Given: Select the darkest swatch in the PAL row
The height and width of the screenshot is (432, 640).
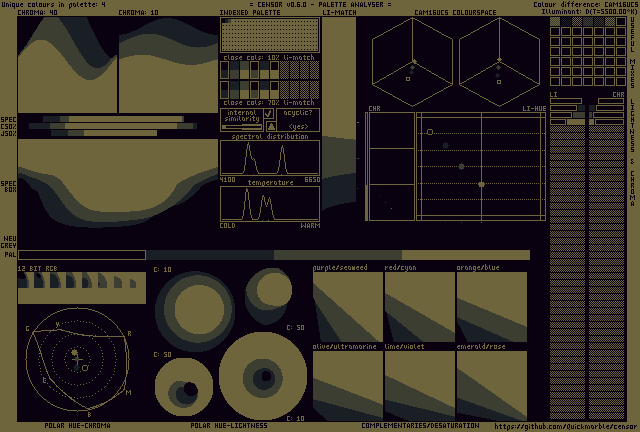Looking at the screenshot, I should [82, 255].
